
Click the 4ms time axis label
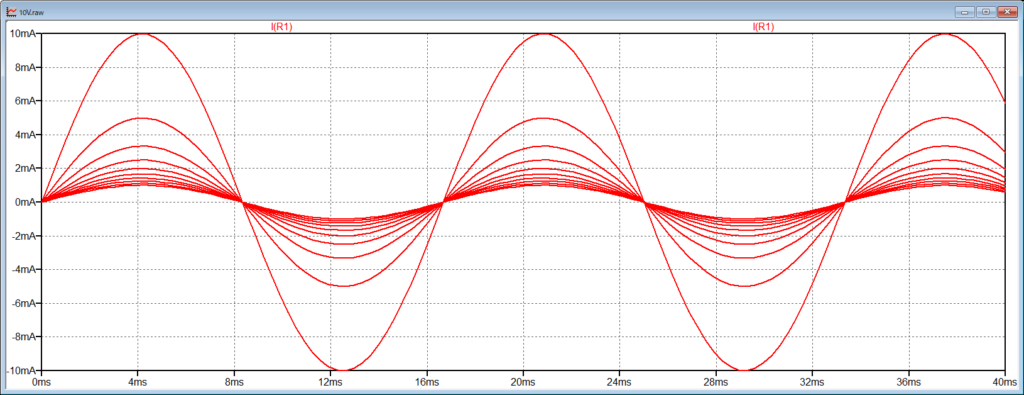[137, 381]
